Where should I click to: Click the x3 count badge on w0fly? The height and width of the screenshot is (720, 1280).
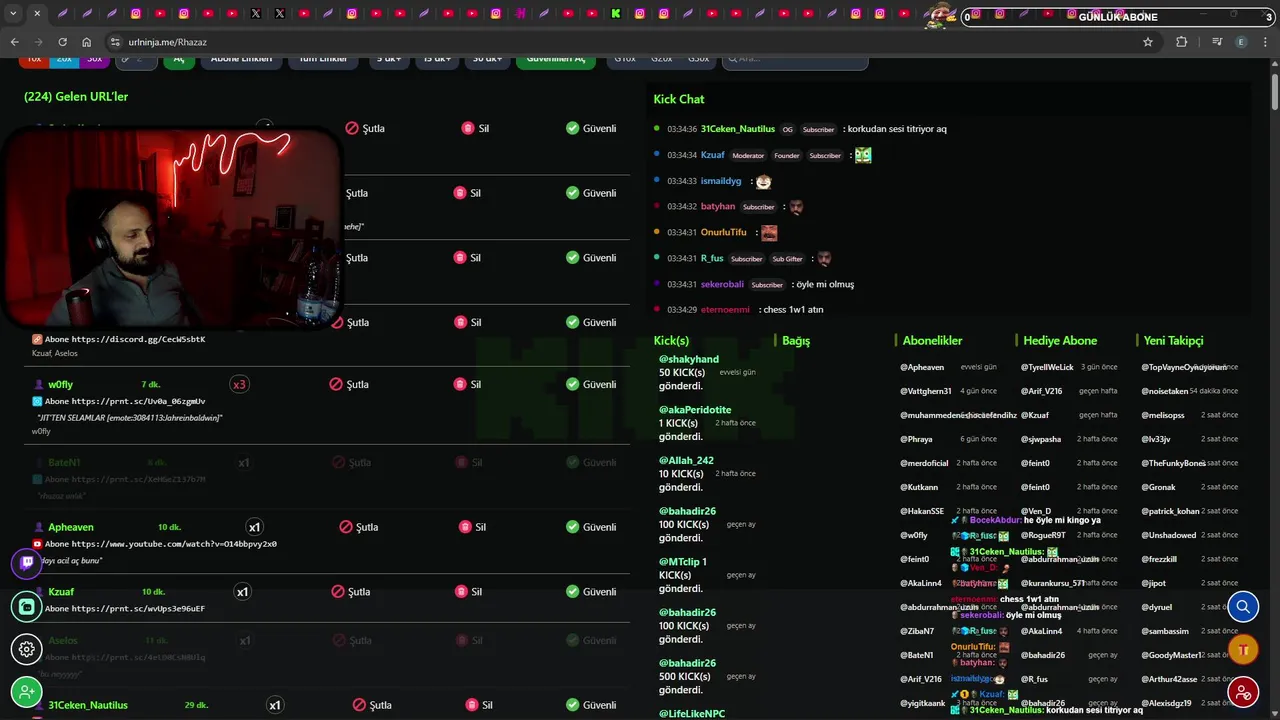tap(239, 384)
